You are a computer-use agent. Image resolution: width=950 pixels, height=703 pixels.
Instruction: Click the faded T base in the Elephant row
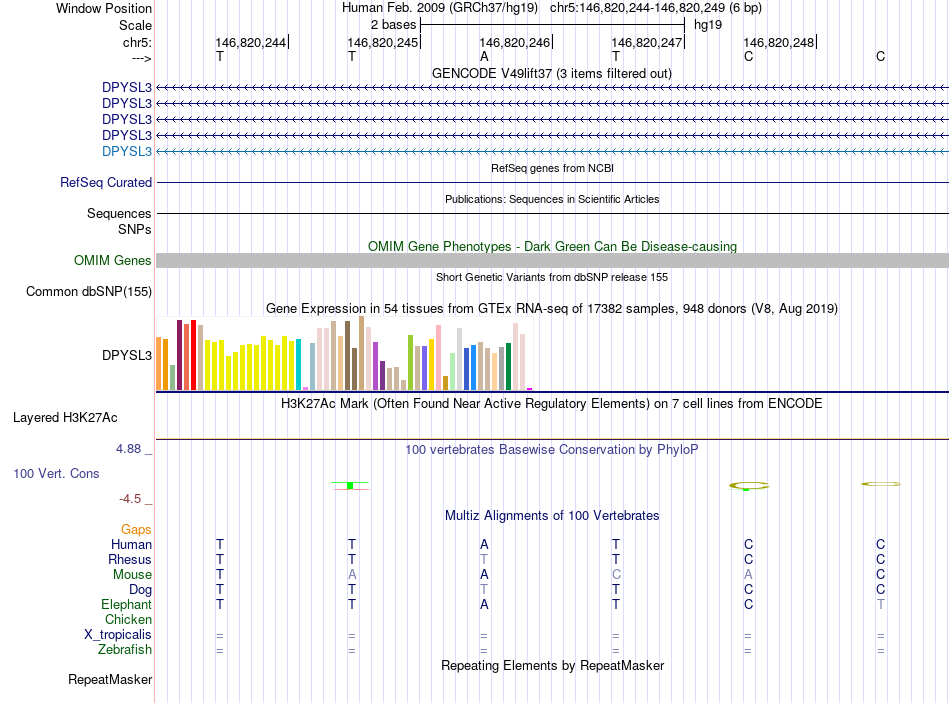point(880,604)
